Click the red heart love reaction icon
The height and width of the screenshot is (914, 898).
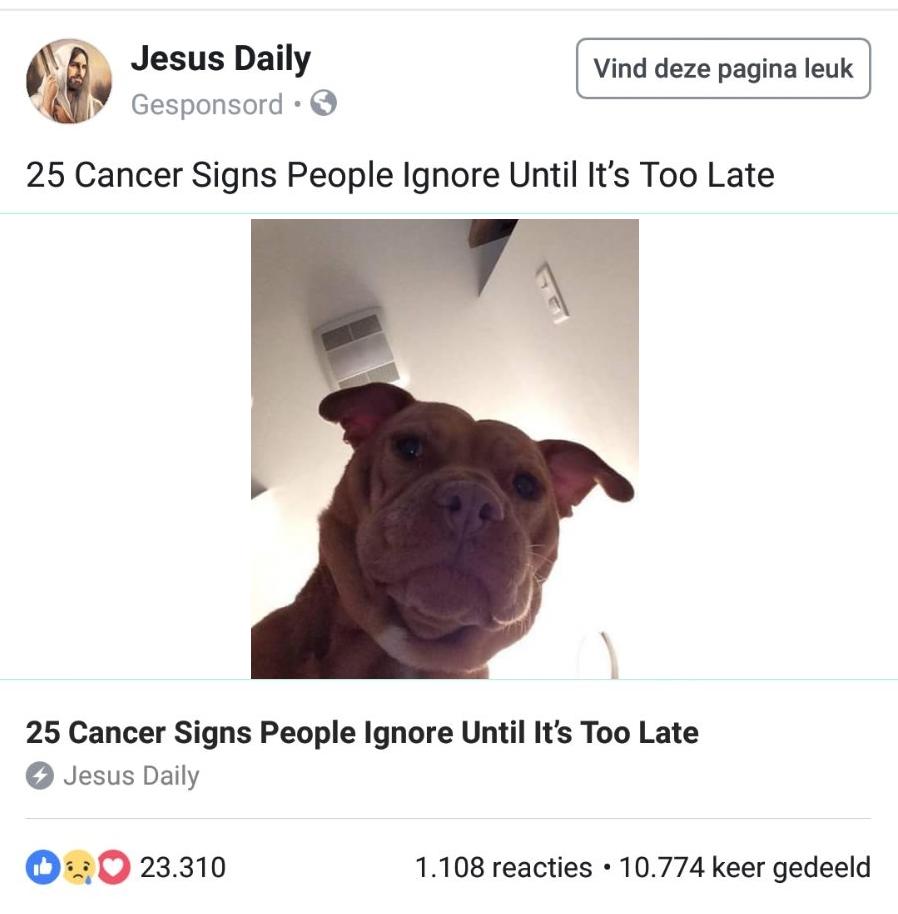click(114, 867)
